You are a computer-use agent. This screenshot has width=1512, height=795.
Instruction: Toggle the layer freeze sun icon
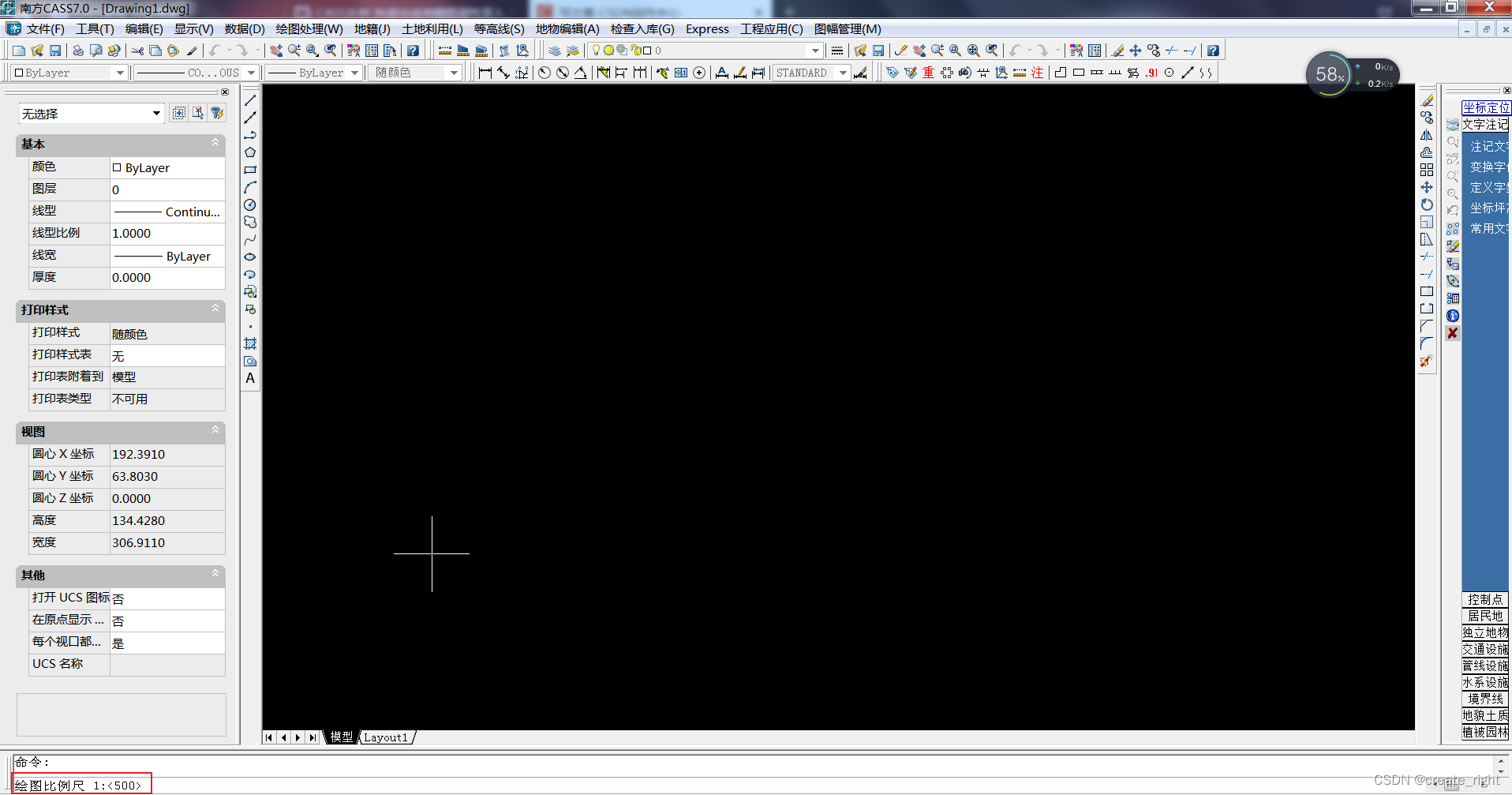click(608, 51)
